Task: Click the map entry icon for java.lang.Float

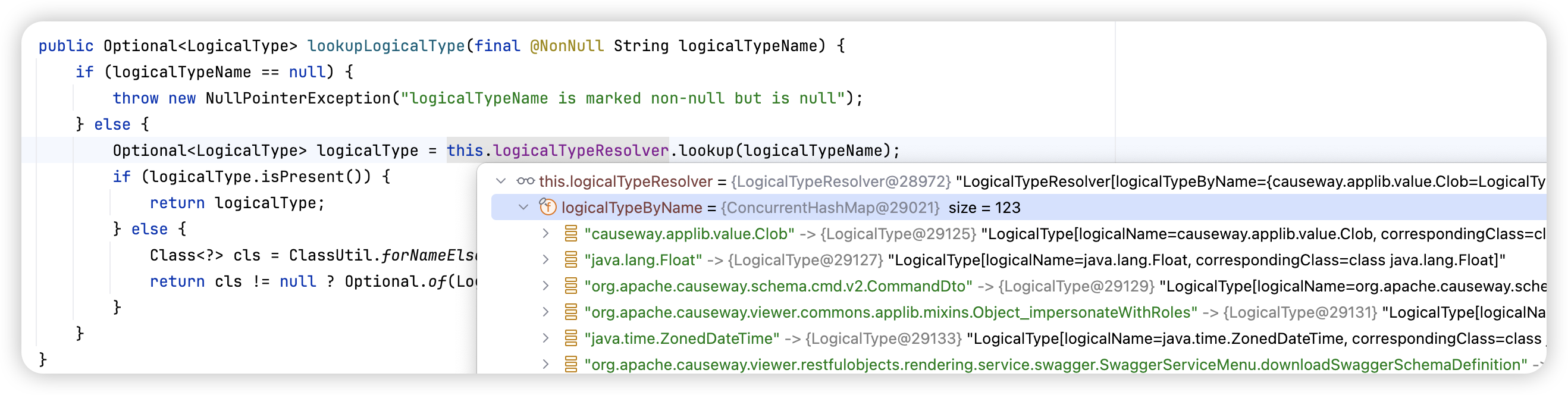Action: tap(571, 260)
